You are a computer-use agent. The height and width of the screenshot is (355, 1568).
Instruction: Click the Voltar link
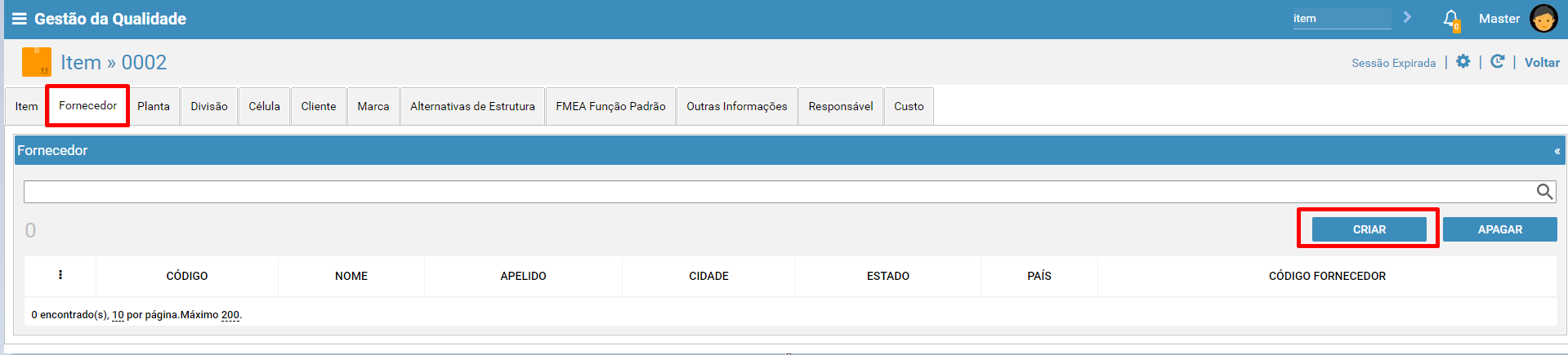[x=1542, y=62]
